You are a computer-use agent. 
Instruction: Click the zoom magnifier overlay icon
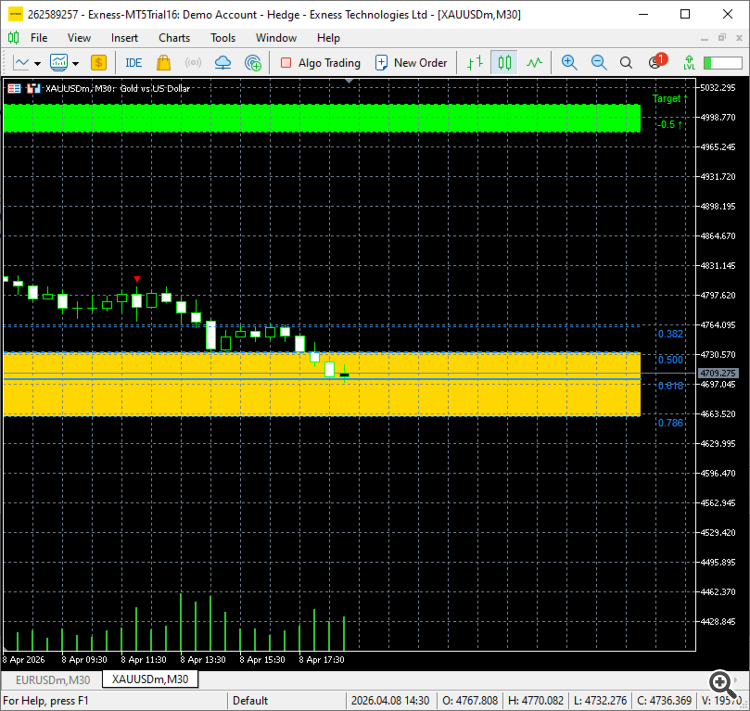[722, 684]
